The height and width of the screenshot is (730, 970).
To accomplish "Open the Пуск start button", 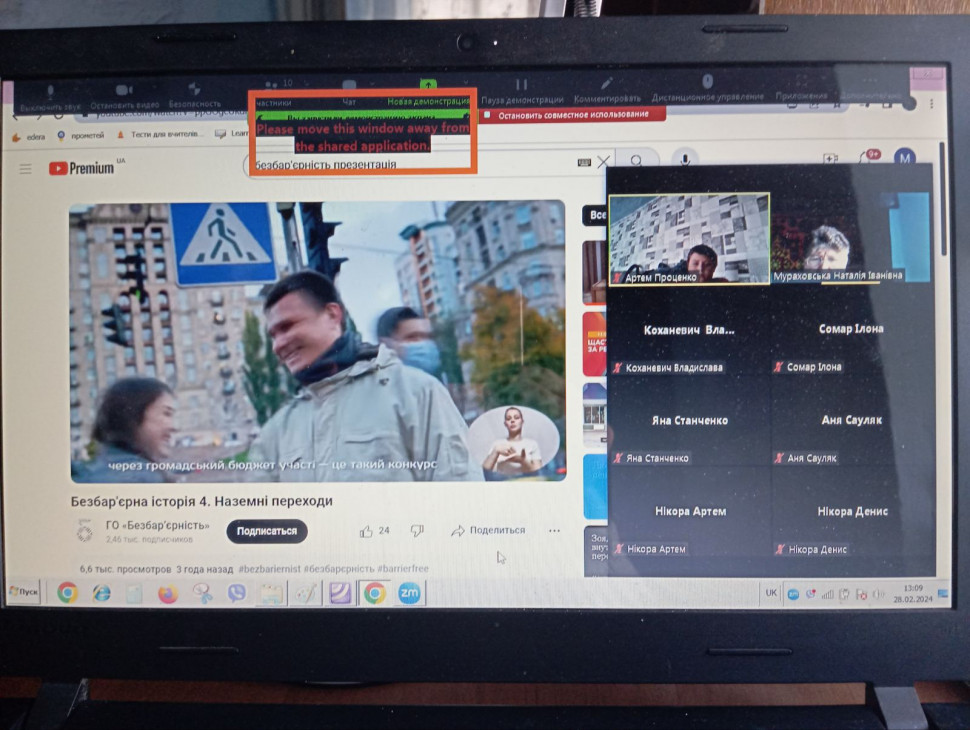I will (24, 592).
